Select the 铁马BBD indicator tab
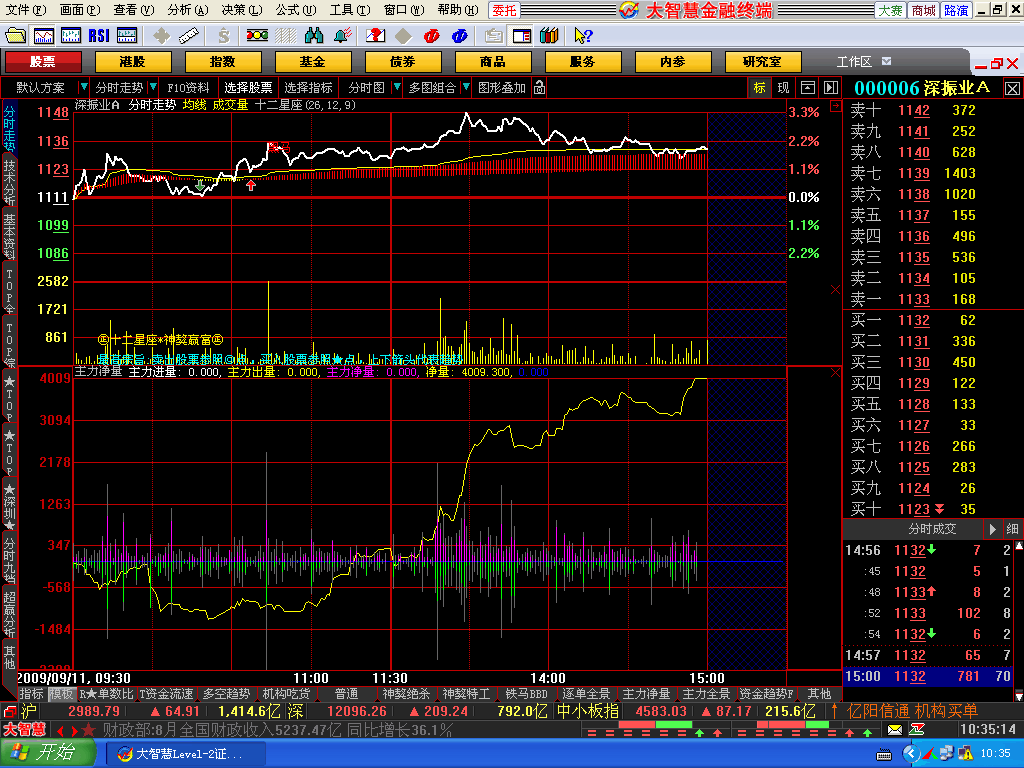Screen dimensions: 1024x768 pos(526,694)
